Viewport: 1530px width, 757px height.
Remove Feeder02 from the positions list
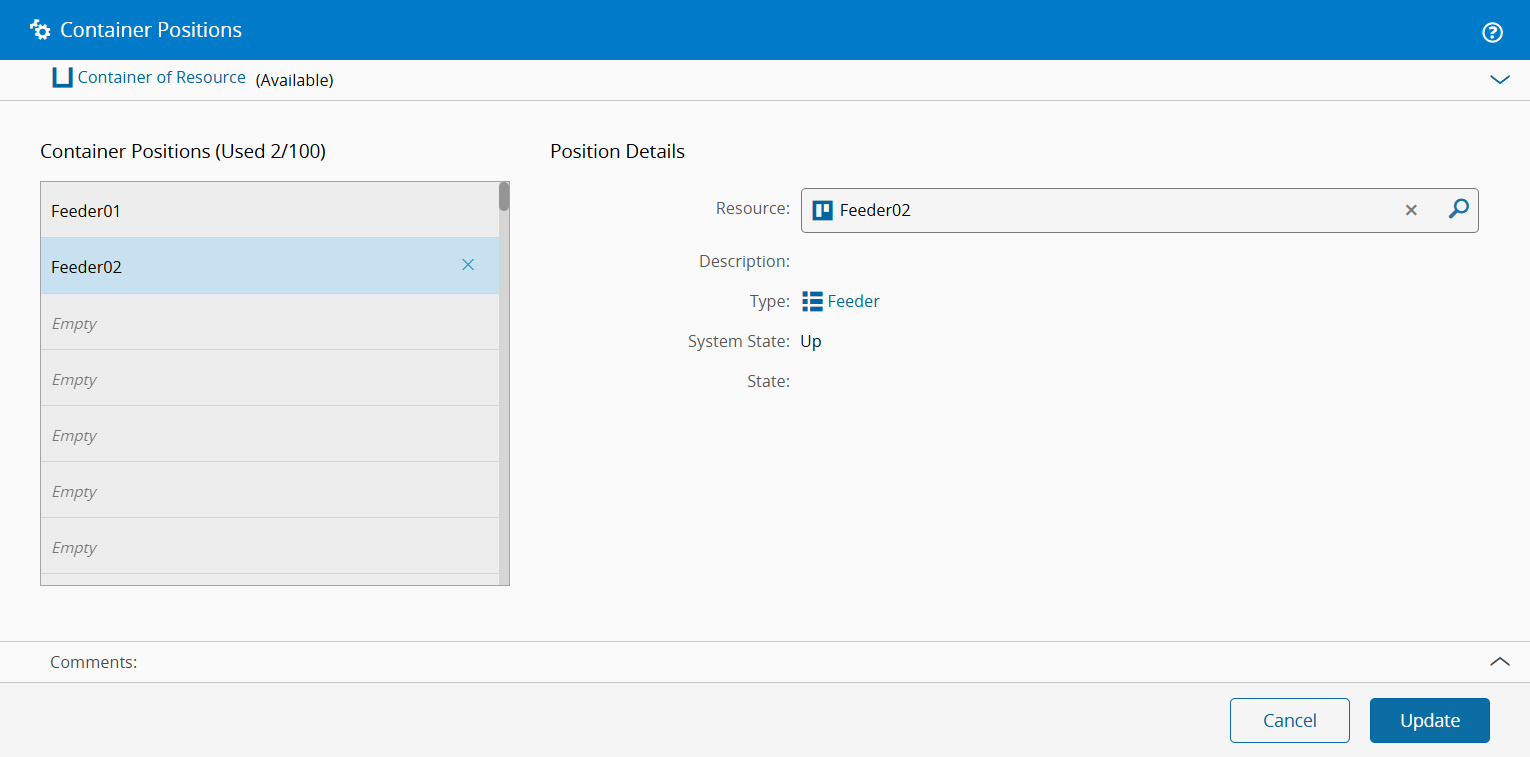pyautogui.click(x=468, y=265)
